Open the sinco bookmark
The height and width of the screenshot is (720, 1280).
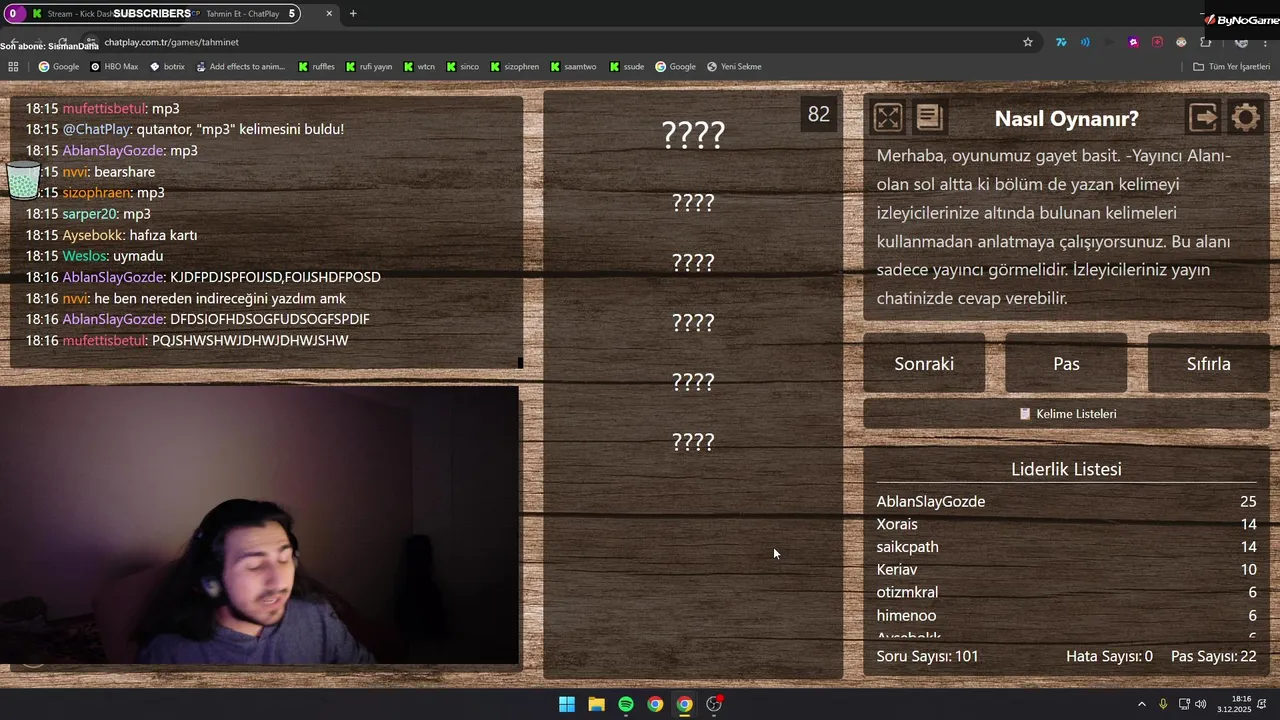point(462,67)
